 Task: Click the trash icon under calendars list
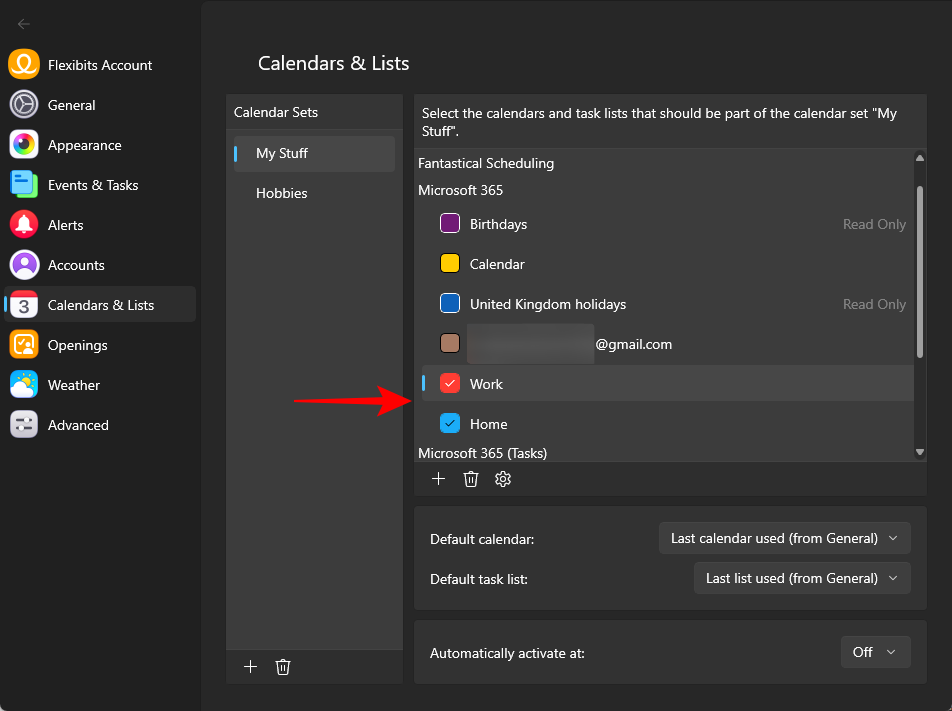tap(471, 479)
